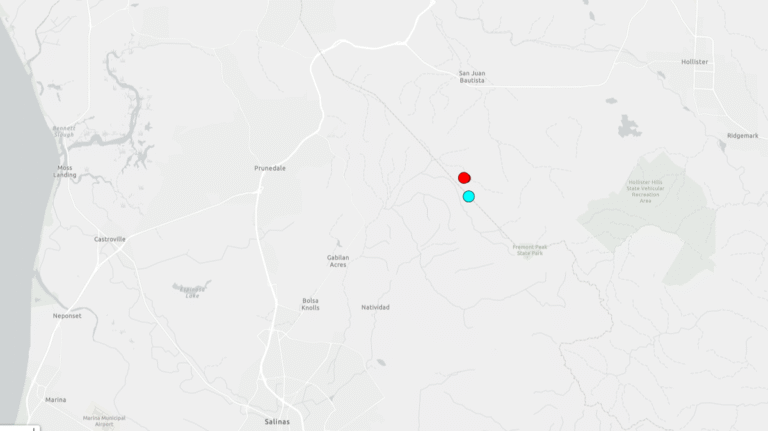This screenshot has width=768, height=431.
Task: Click the Fremont Peak State Park label
Action: click(x=530, y=250)
